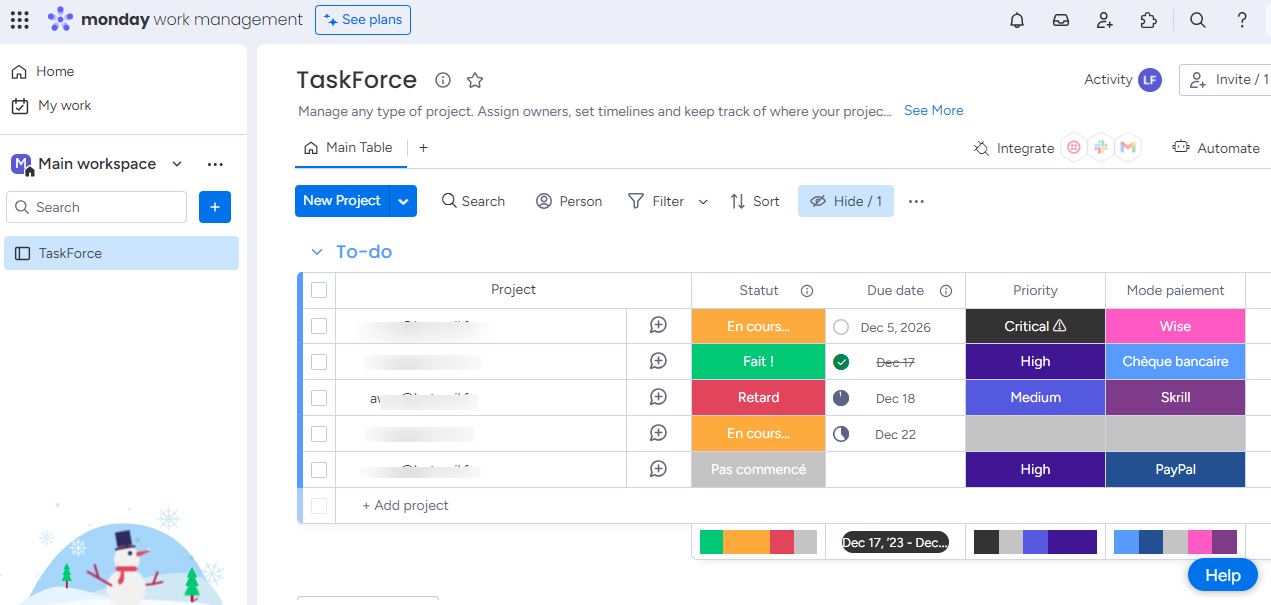This screenshot has width=1271, height=605.
Task: Click Statut column info icon
Action: pos(807,291)
